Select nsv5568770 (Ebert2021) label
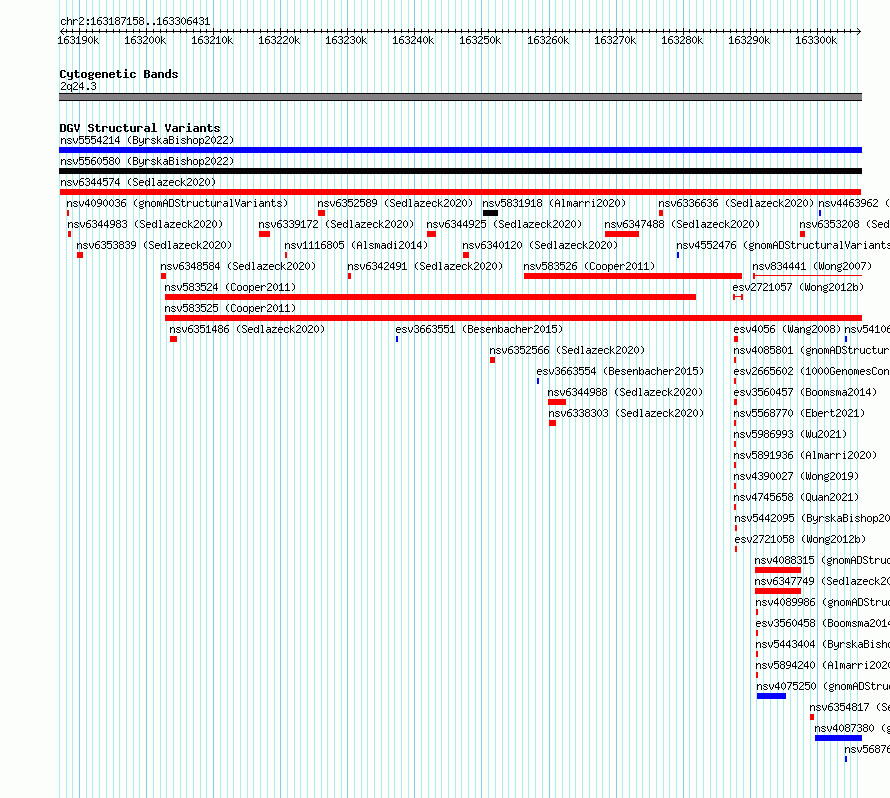Image resolution: width=890 pixels, height=798 pixels. click(x=799, y=413)
